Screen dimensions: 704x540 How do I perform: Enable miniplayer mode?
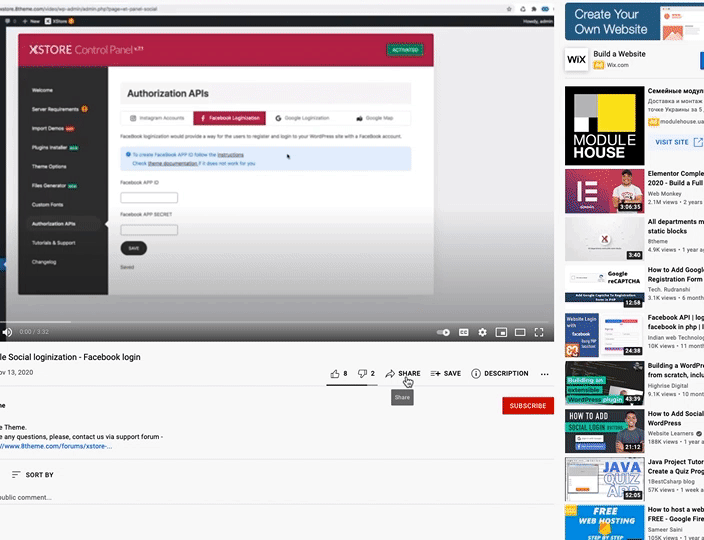(501, 332)
